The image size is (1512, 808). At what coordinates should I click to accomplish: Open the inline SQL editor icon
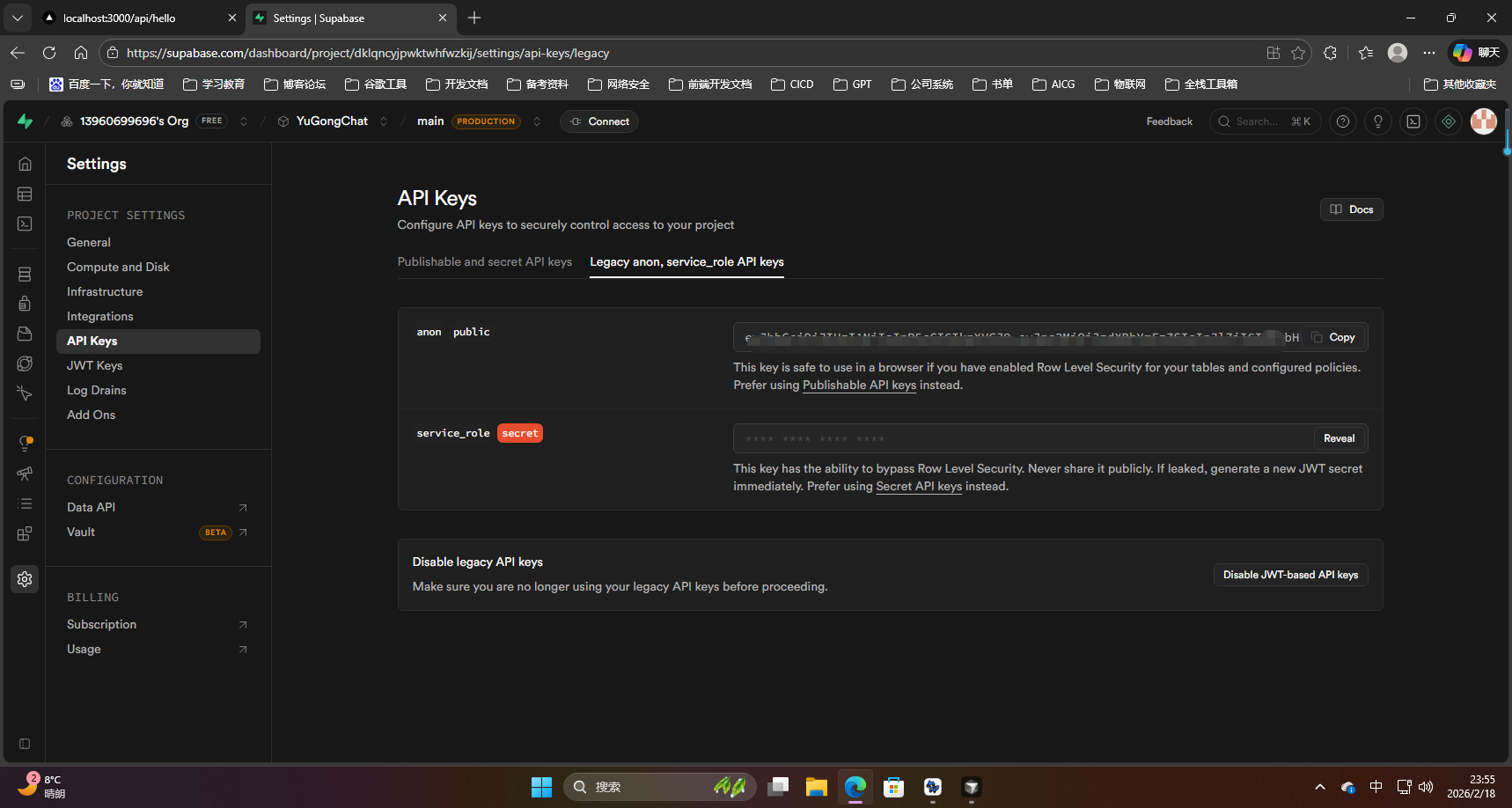(x=1413, y=121)
